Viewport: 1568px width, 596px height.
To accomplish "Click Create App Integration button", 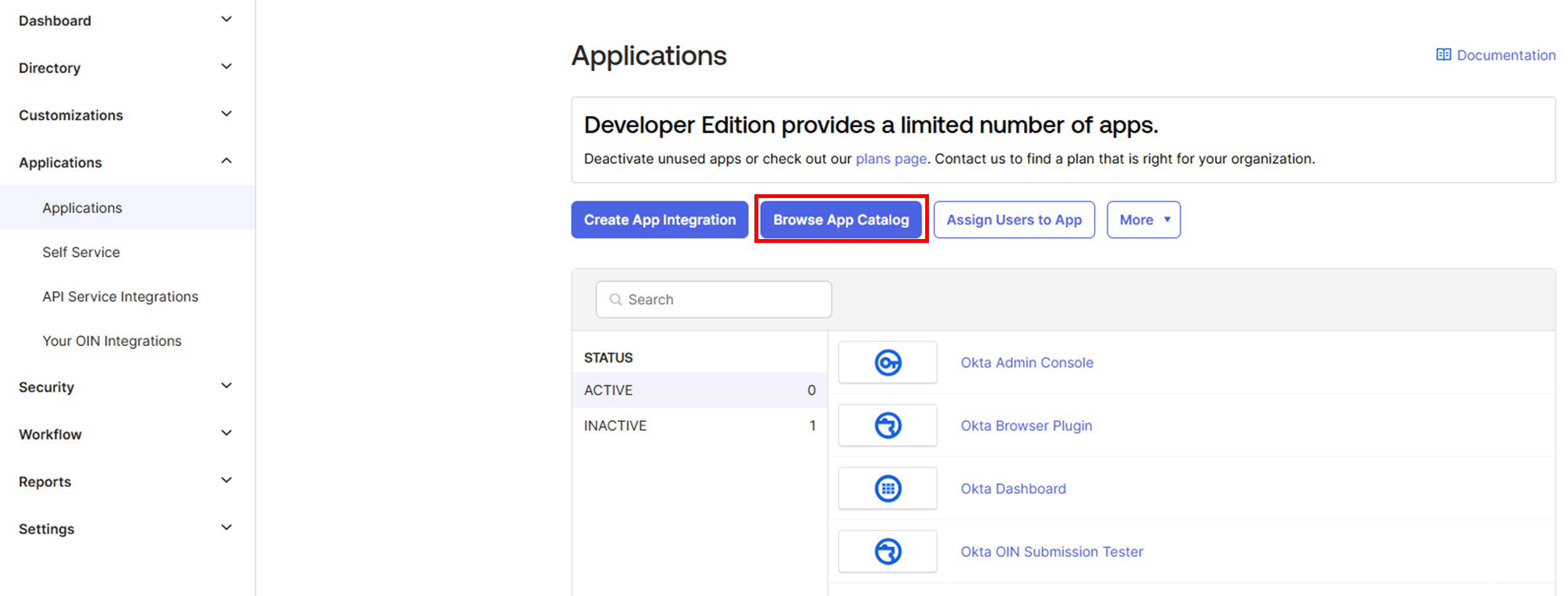I will 659,219.
